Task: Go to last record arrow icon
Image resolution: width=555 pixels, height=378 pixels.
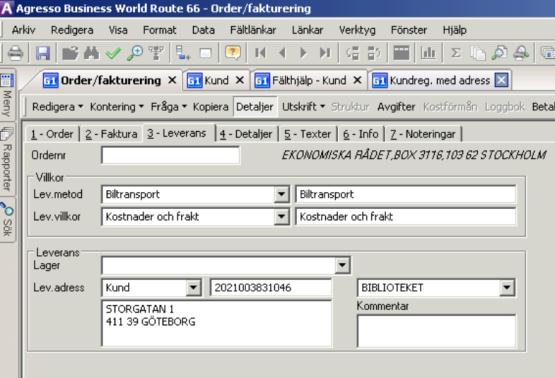Action: click(x=325, y=53)
